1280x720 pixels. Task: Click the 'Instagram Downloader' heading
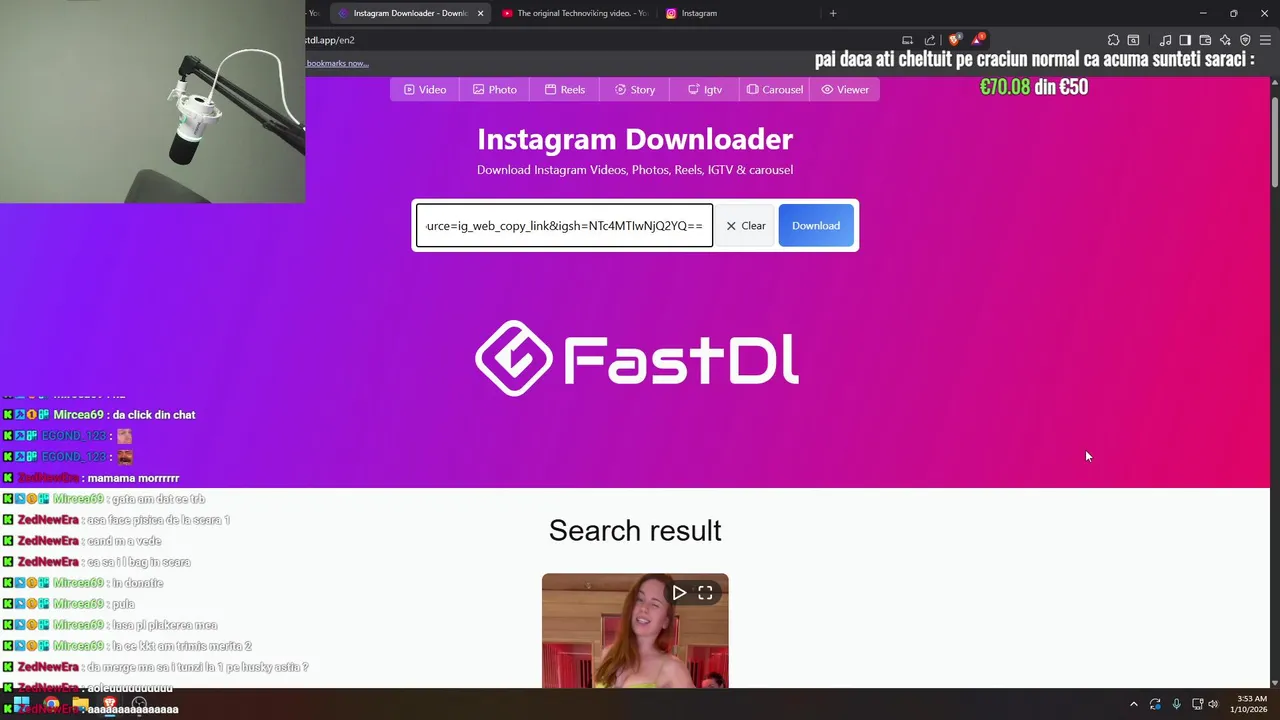tap(635, 139)
